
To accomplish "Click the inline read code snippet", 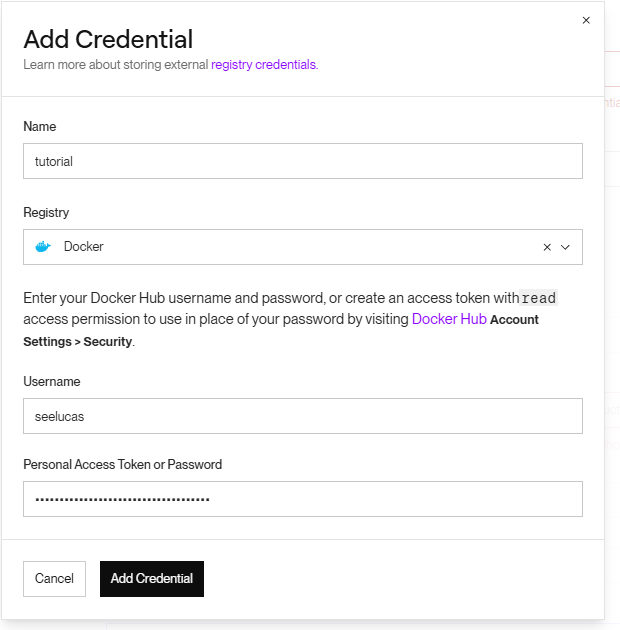I will [538, 298].
